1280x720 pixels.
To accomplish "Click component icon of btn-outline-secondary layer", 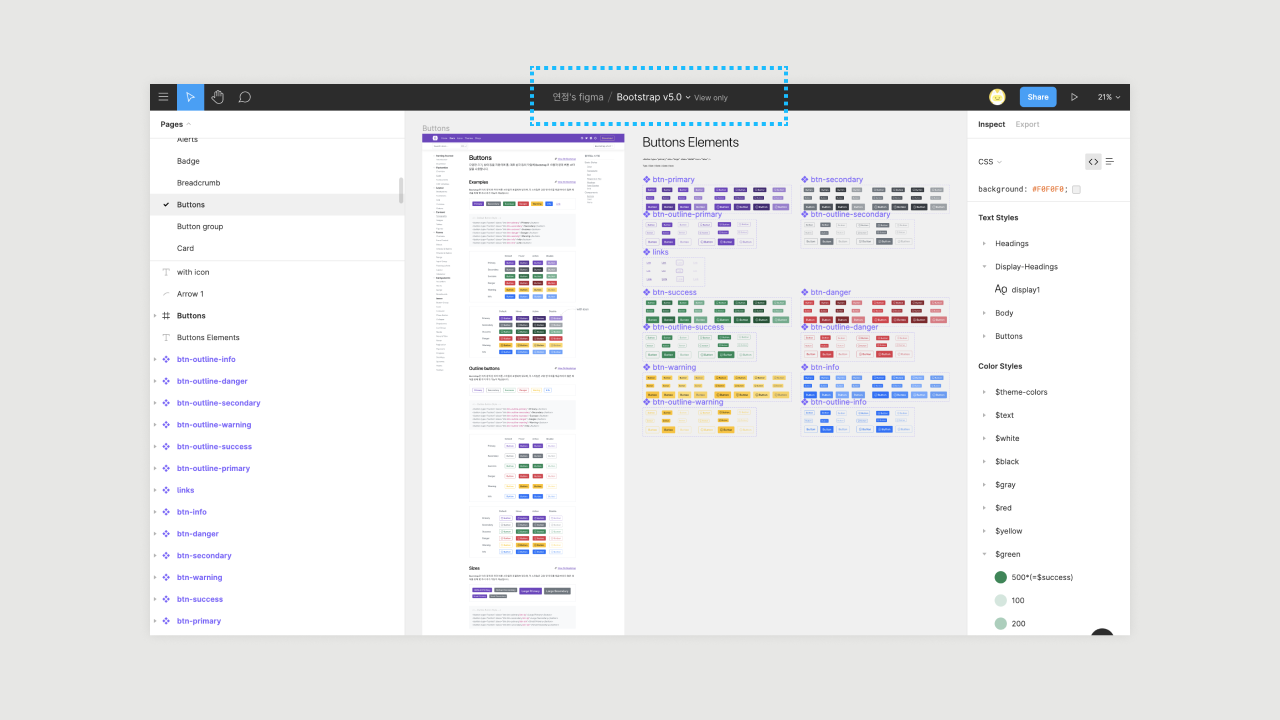I will tap(166, 403).
